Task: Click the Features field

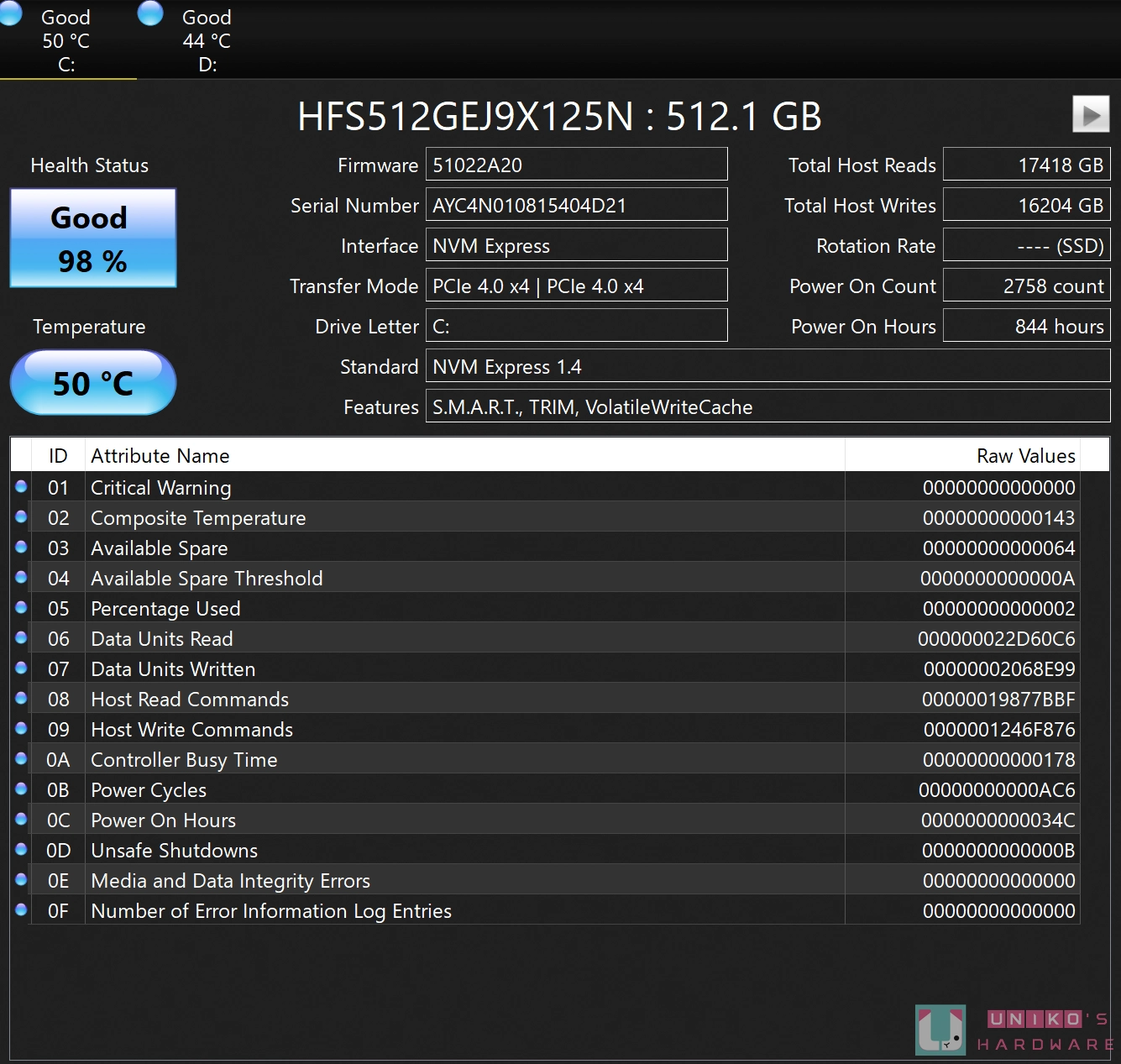Action: [767, 406]
